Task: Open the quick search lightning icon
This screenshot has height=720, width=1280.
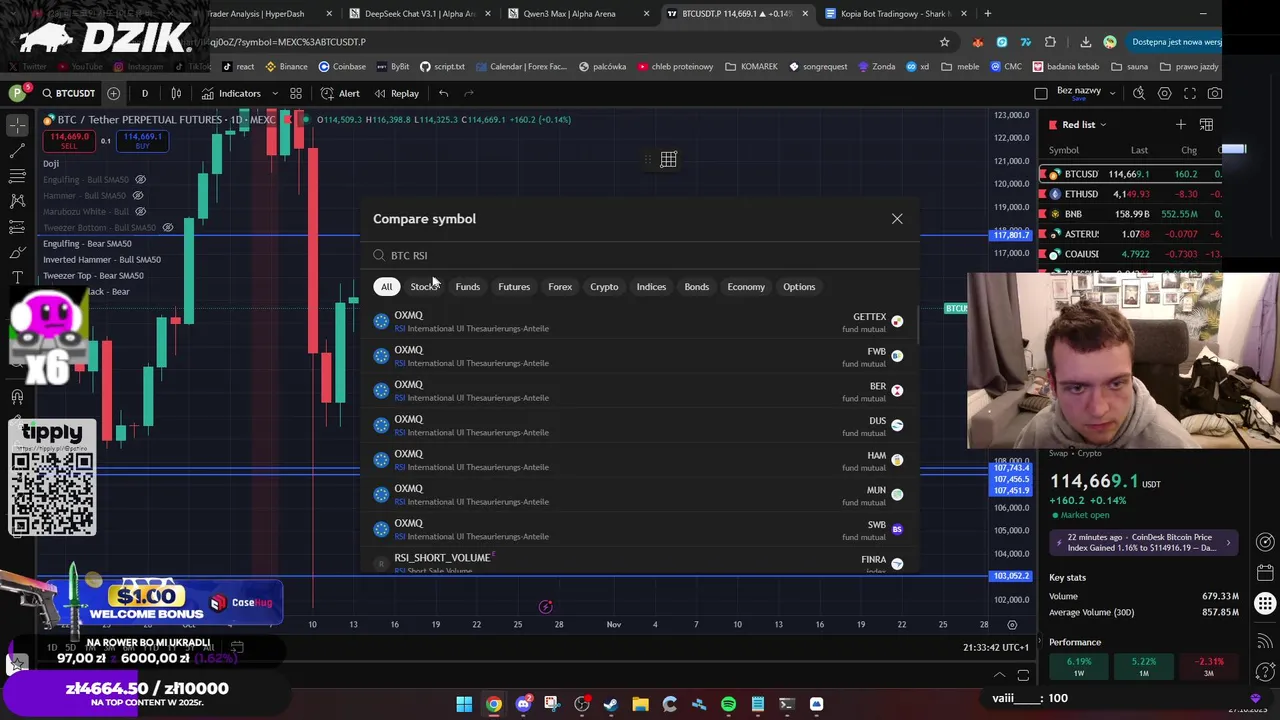Action: [x=1139, y=93]
